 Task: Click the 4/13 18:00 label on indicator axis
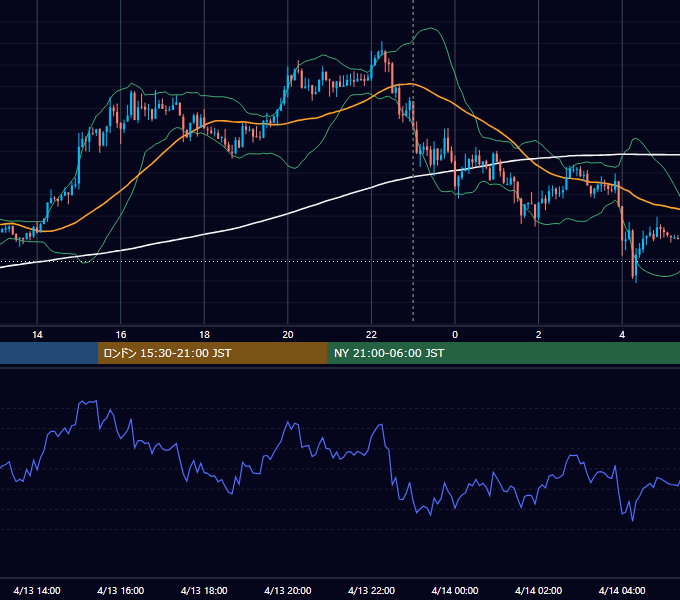(204, 590)
